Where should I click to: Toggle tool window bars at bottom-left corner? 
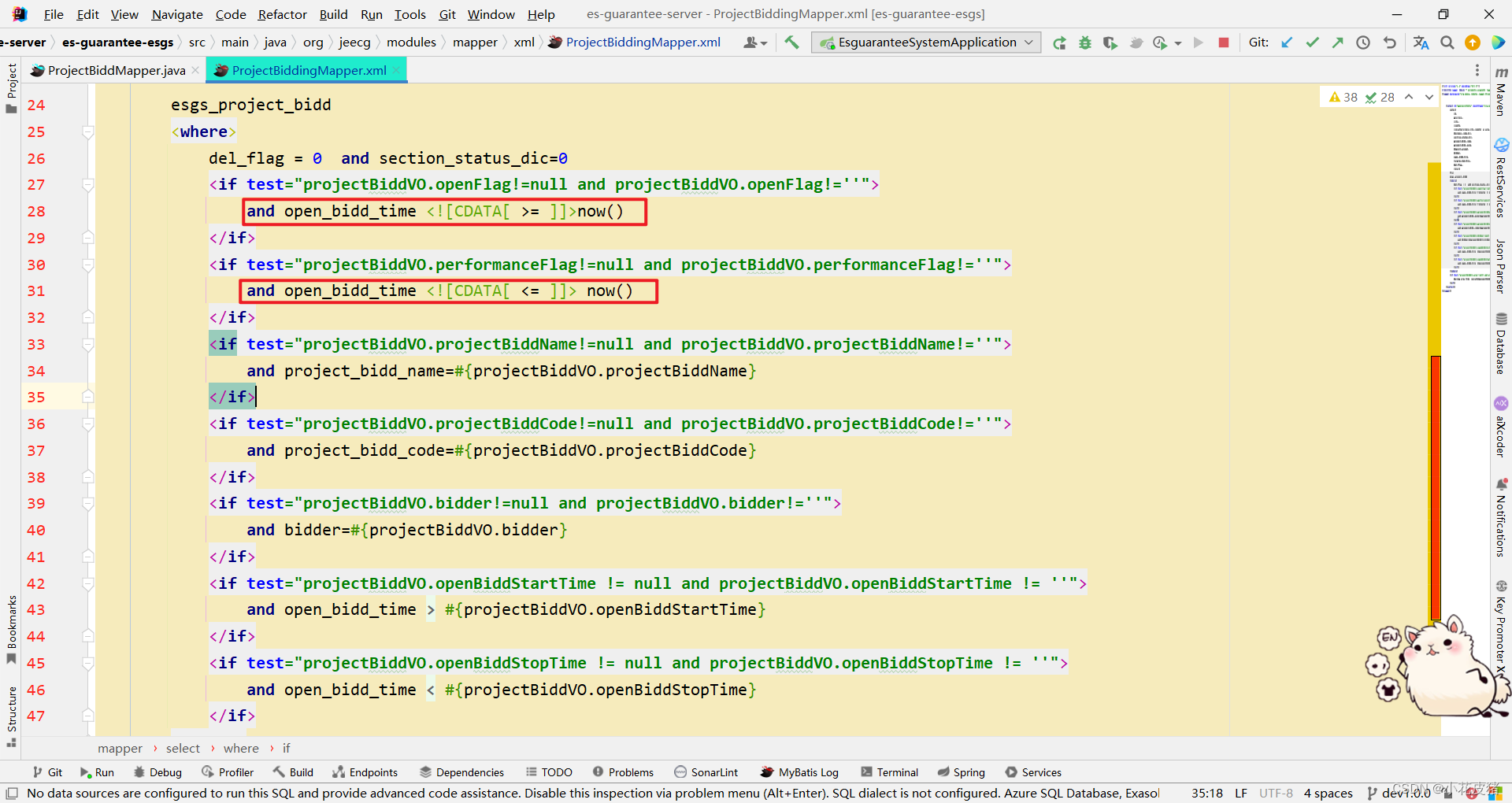click(x=12, y=793)
